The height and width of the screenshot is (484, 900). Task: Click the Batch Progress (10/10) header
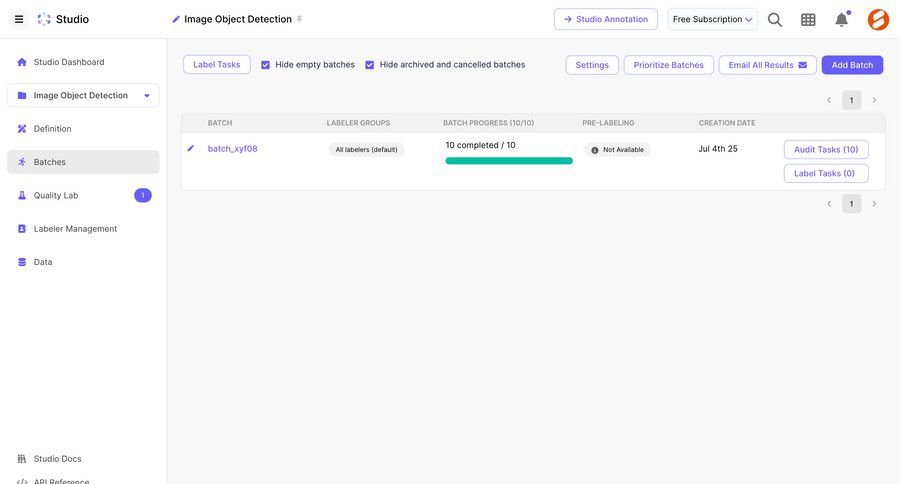[488, 123]
